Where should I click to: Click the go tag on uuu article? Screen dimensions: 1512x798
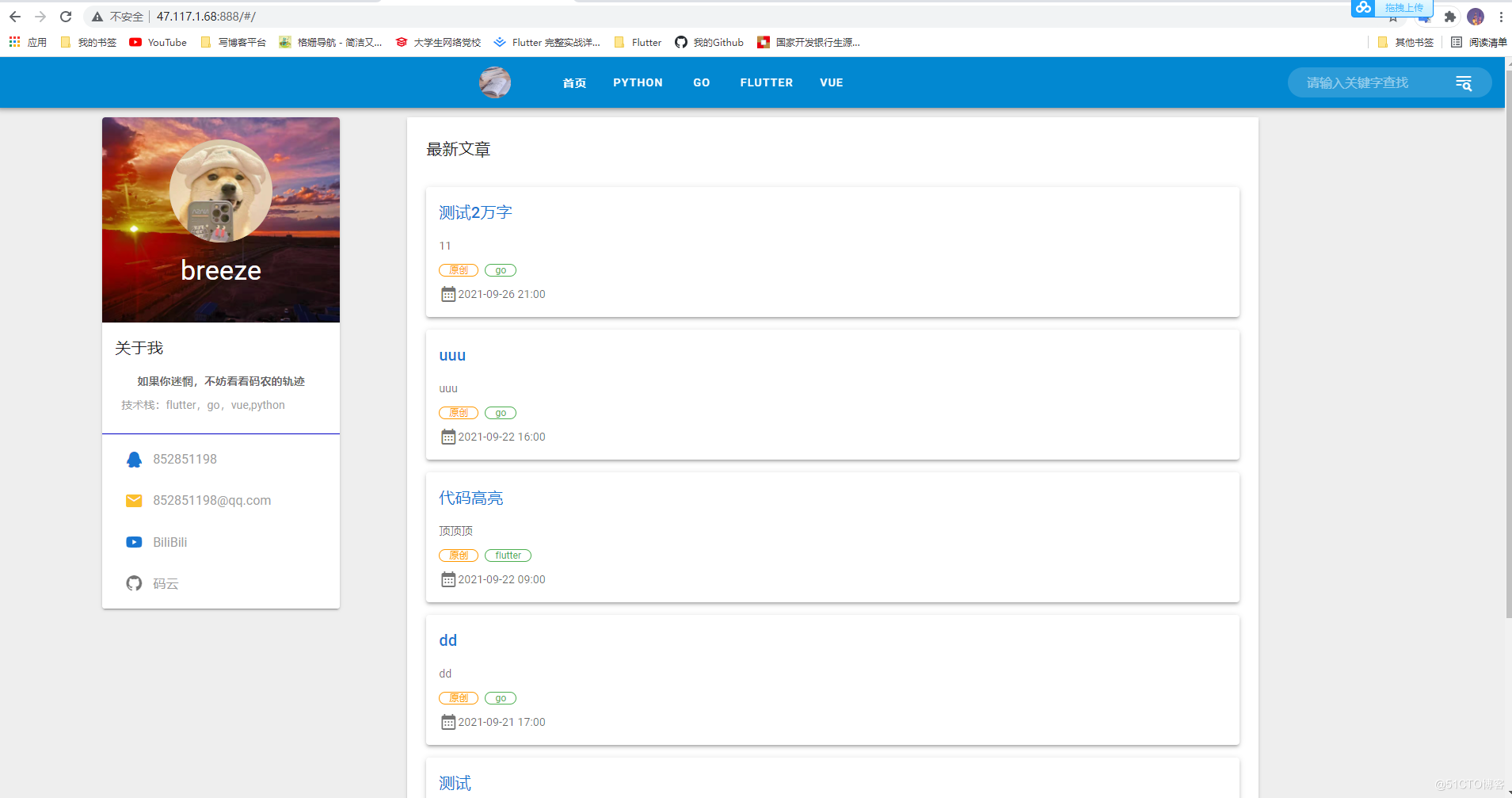tap(501, 413)
